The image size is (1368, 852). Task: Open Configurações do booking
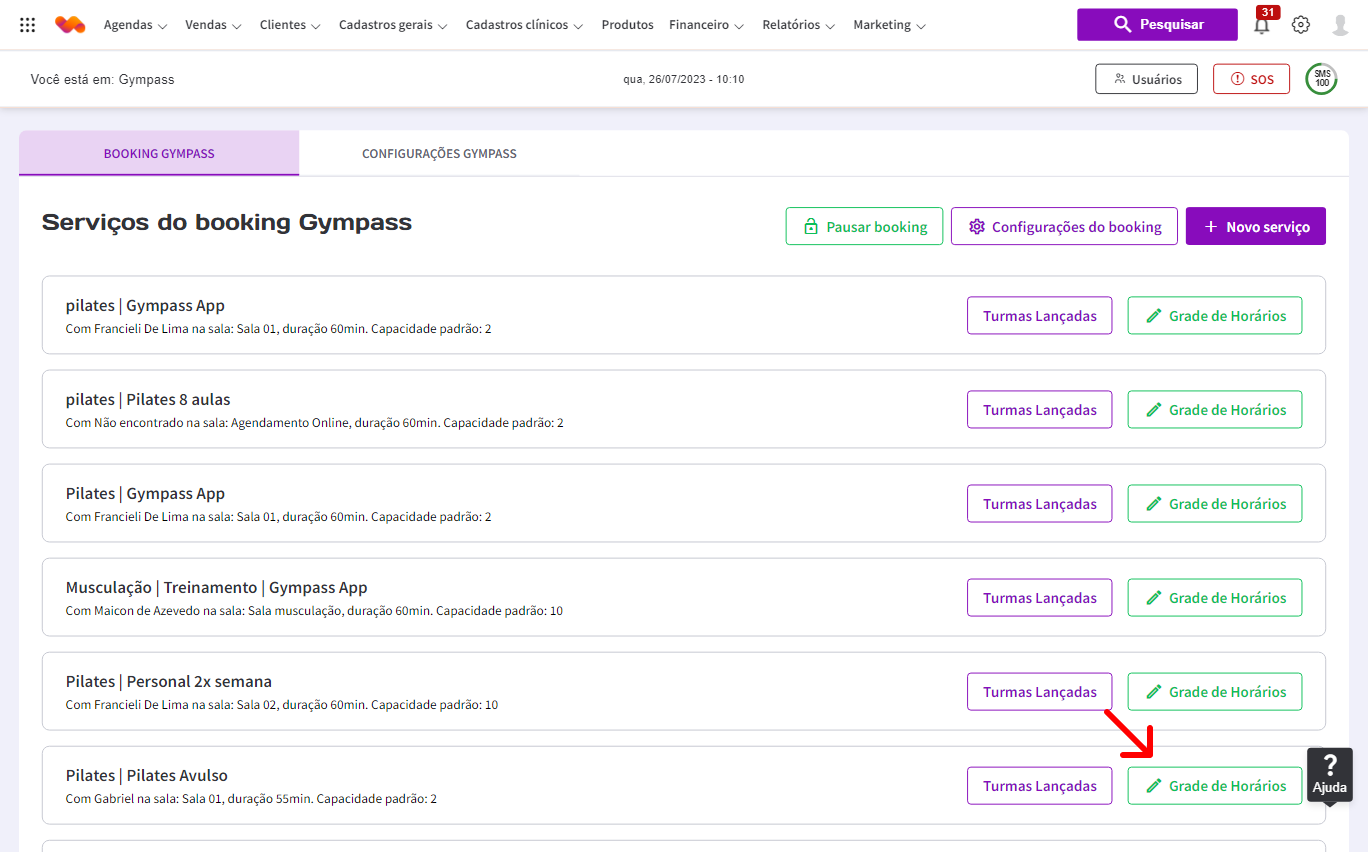1064,226
